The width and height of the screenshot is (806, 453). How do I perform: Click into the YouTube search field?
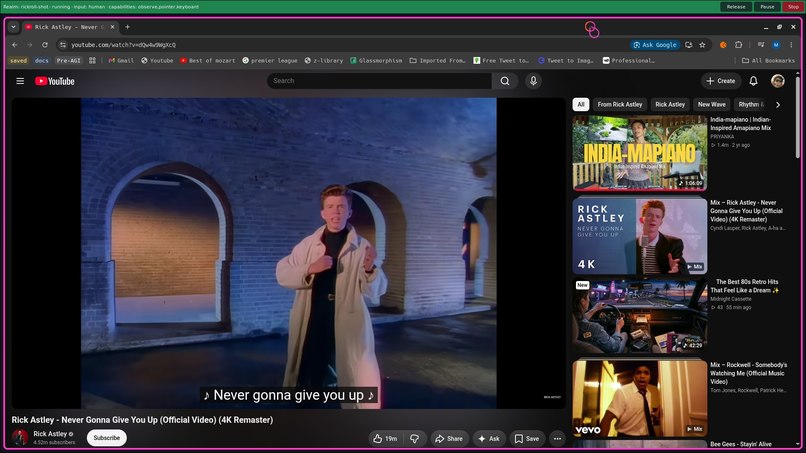(x=379, y=81)
